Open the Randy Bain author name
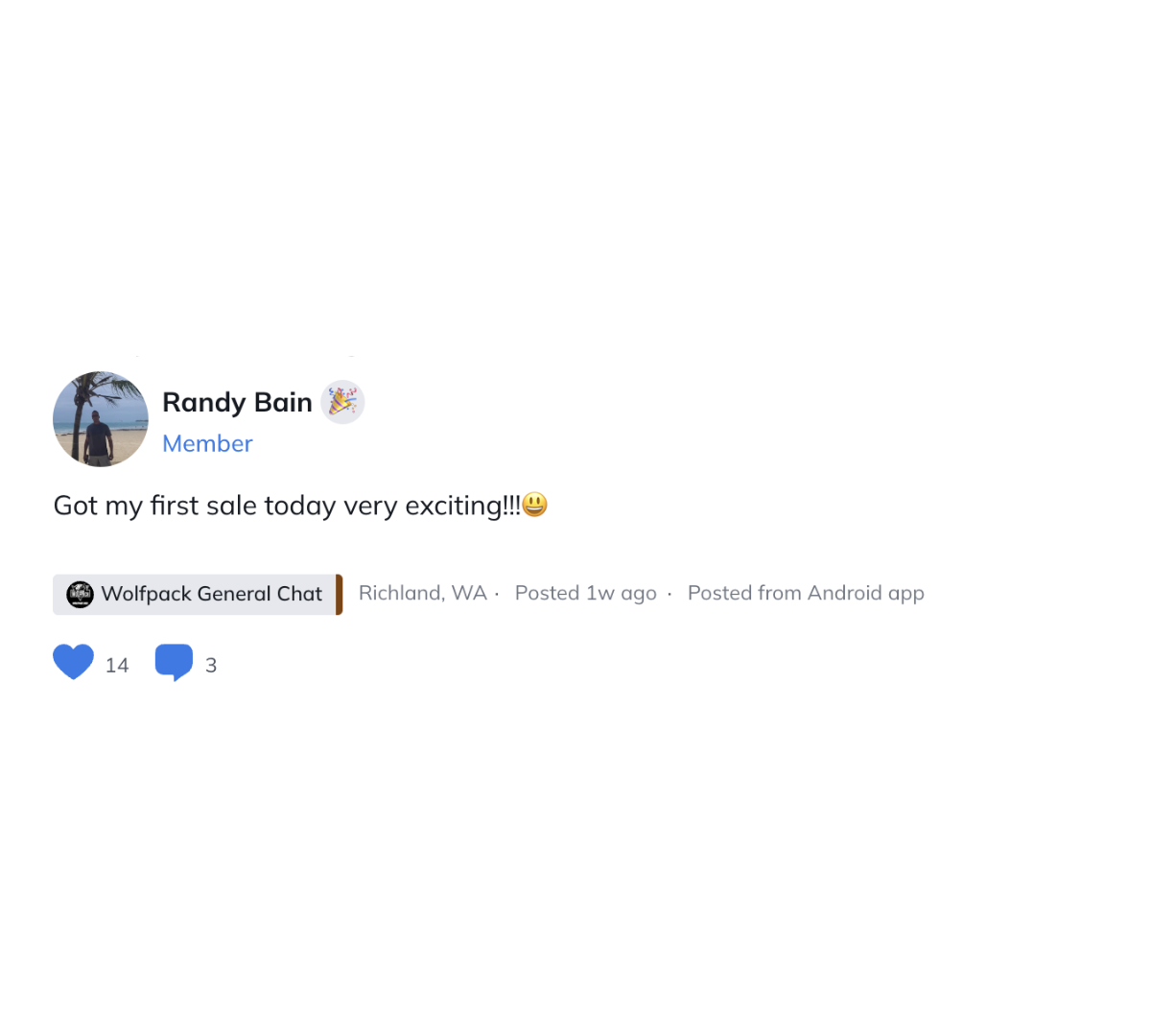Viewport: 1151px width, 1036px height. point(237,402)
